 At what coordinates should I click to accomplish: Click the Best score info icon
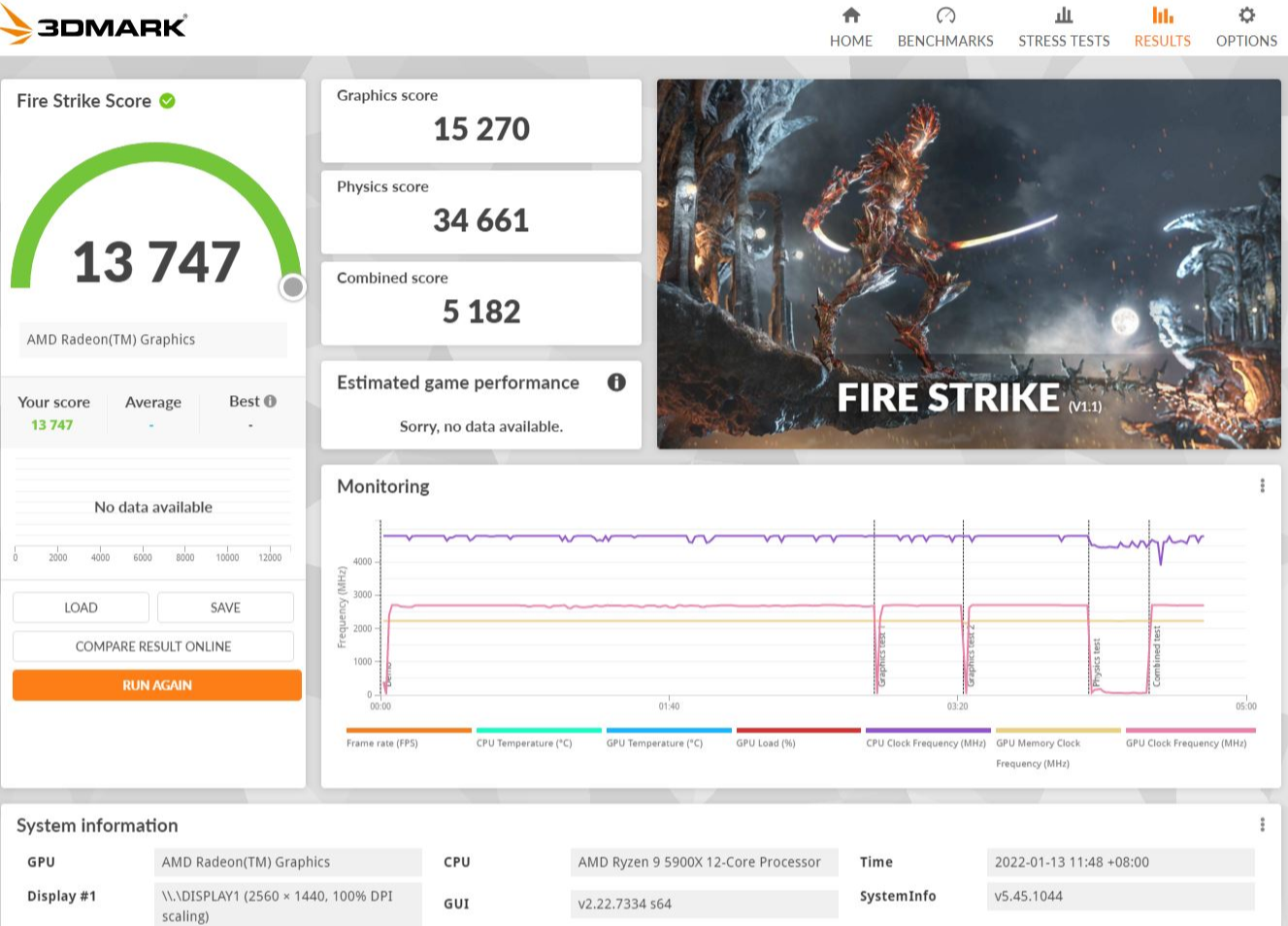pos(270,401)
